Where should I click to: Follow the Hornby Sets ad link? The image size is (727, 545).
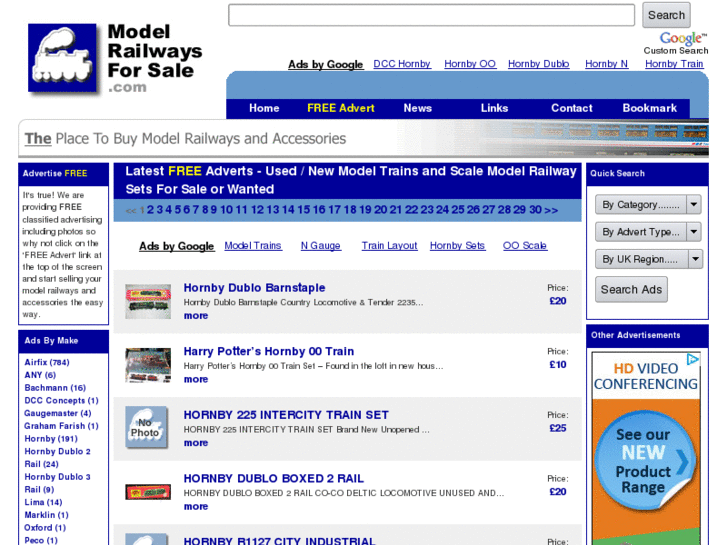(x=457, y=246)
